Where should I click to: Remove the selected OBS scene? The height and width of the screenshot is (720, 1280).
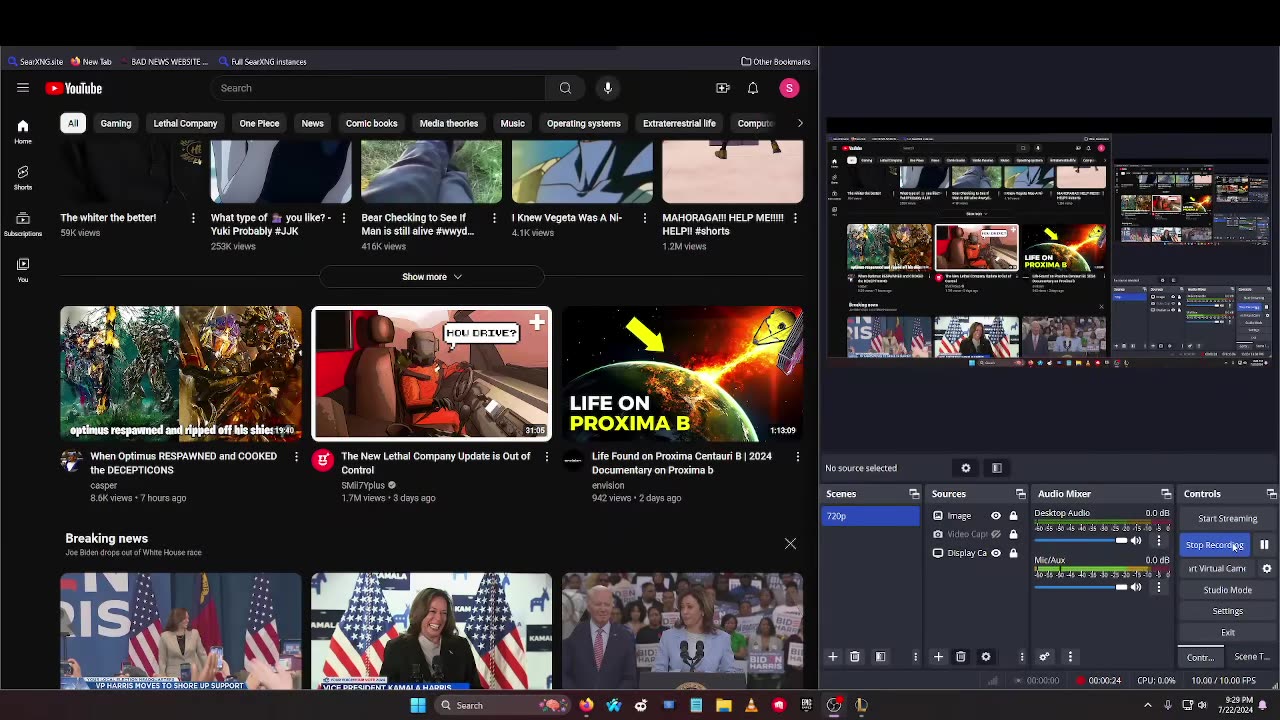click(x=854, y=657)
